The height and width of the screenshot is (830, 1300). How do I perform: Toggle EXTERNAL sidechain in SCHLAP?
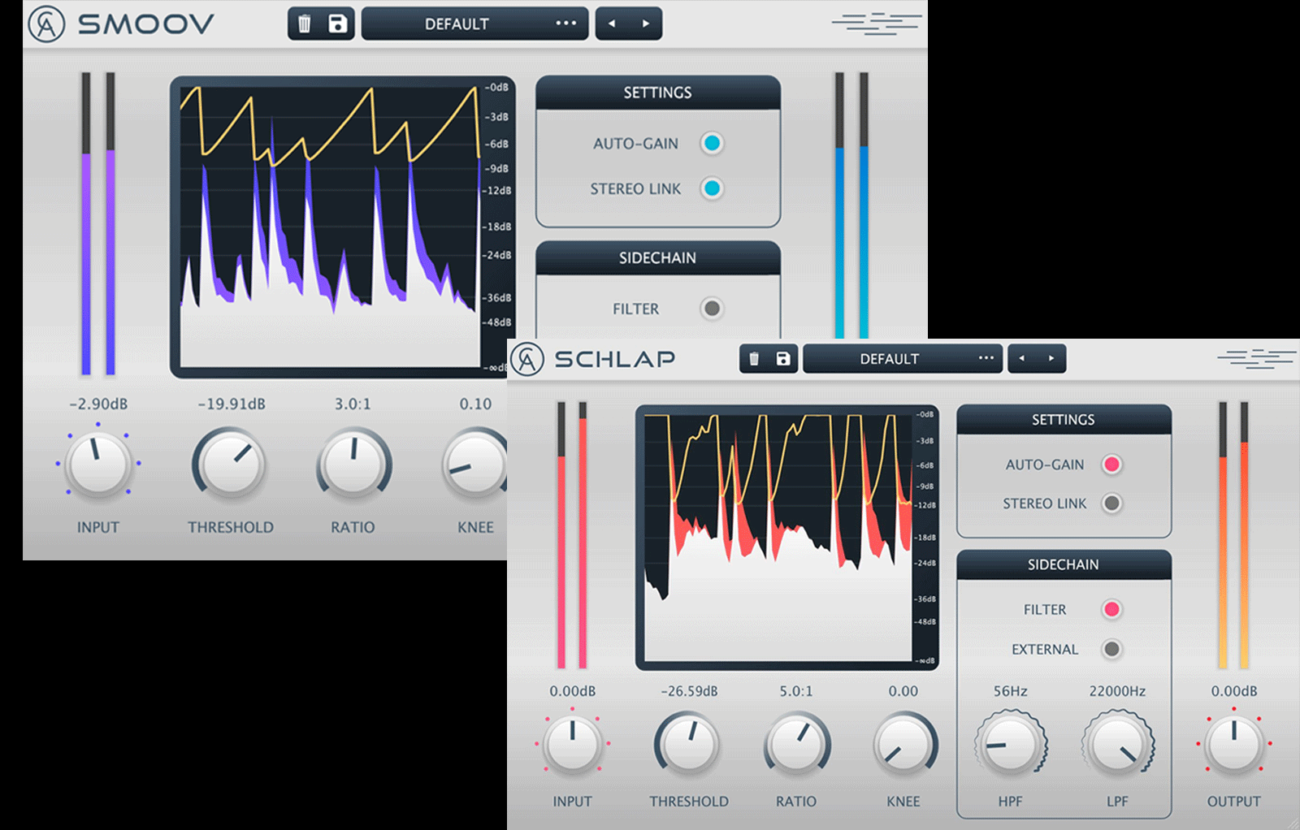click(x=1111, y=649)
